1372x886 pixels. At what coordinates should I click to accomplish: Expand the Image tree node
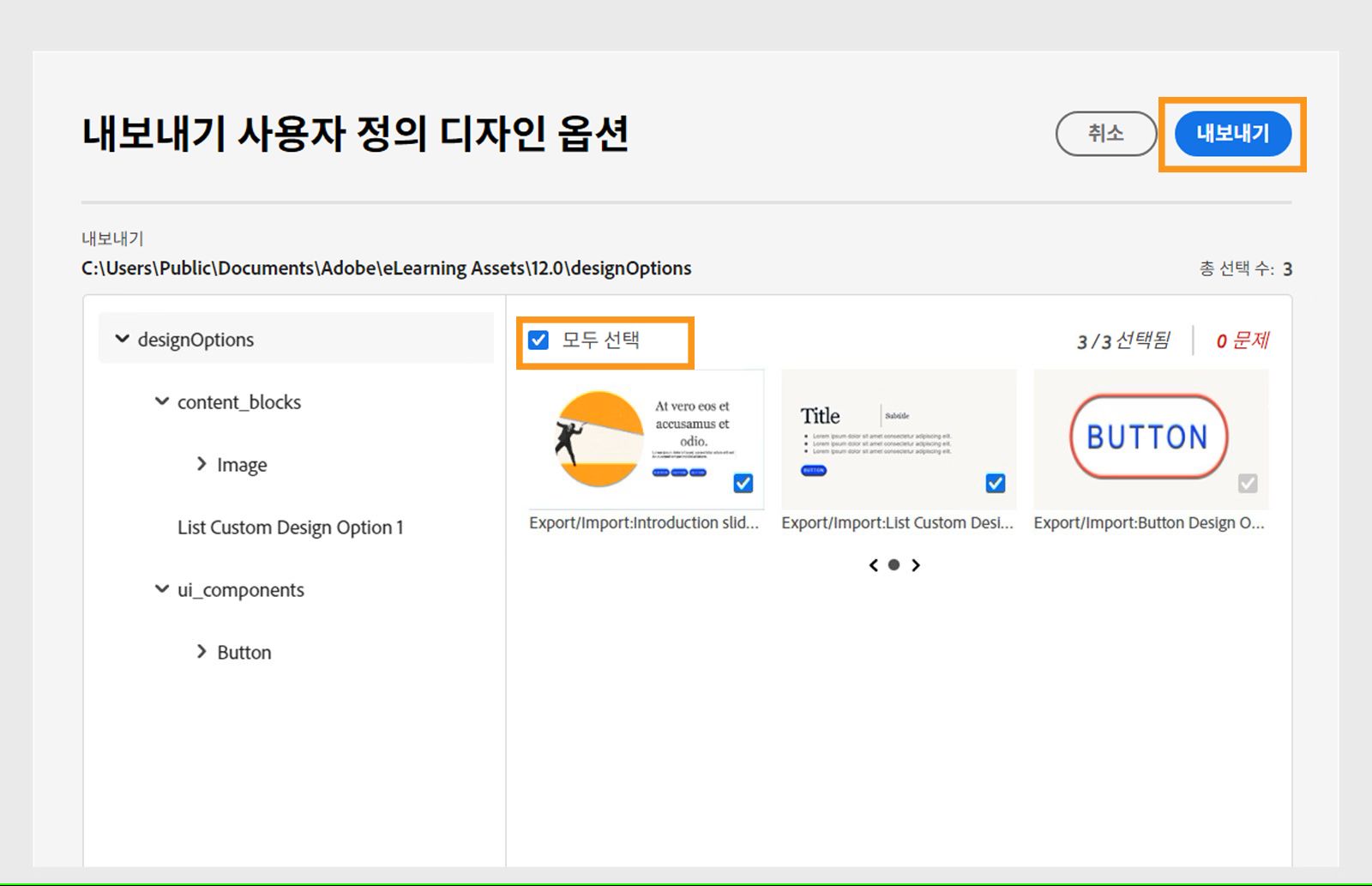click(201, 464)
